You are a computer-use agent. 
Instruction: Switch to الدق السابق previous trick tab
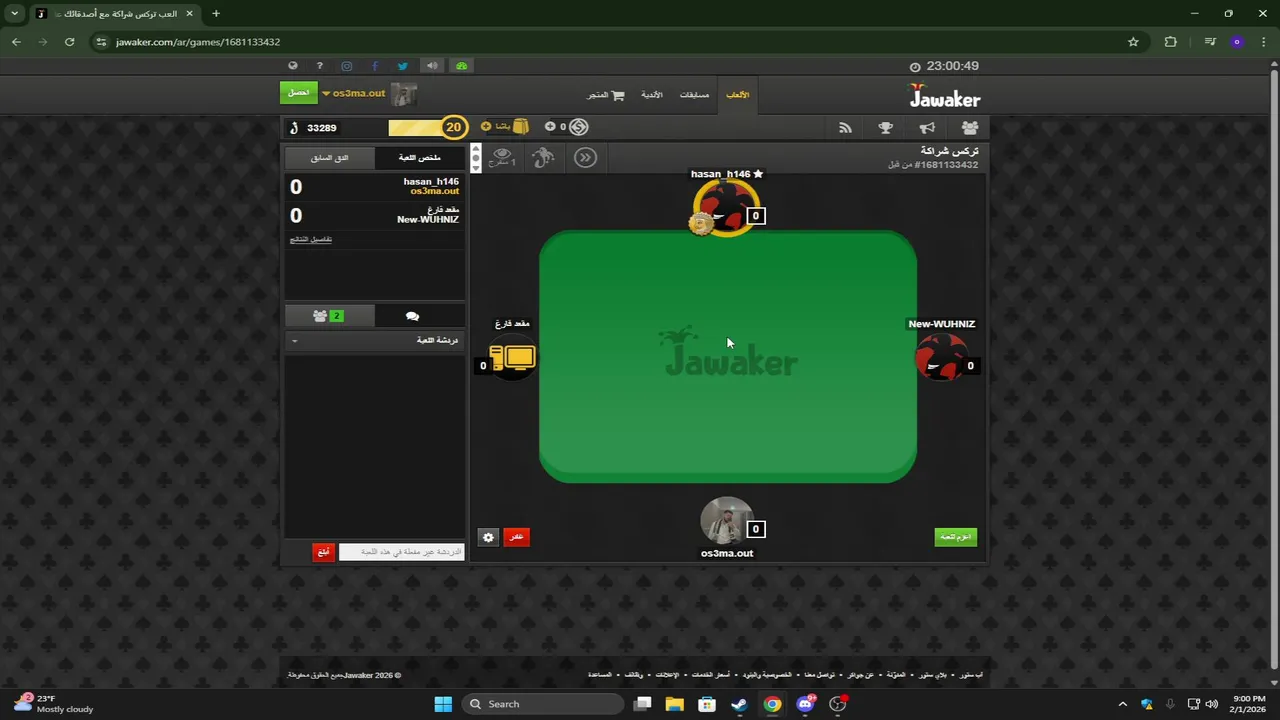pyautogui.click(x=329, y=158)
